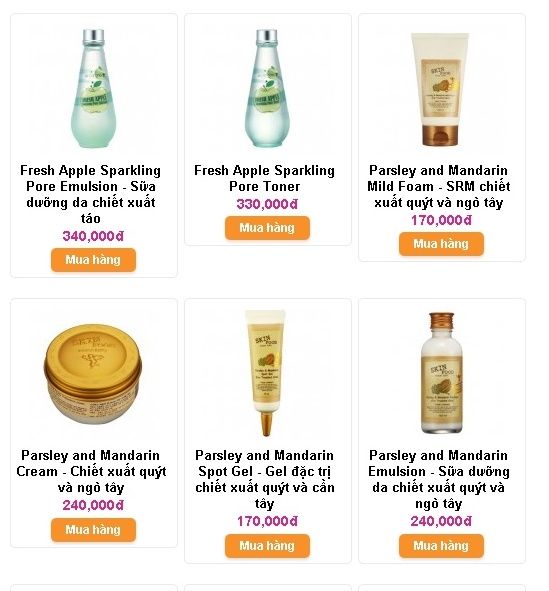Viewport: 549px width, 591px height.
Task: Click Mua hàng for Parsley and Mandarin Mild Foam
Action: pyautogui.click(x=441, y=244)
